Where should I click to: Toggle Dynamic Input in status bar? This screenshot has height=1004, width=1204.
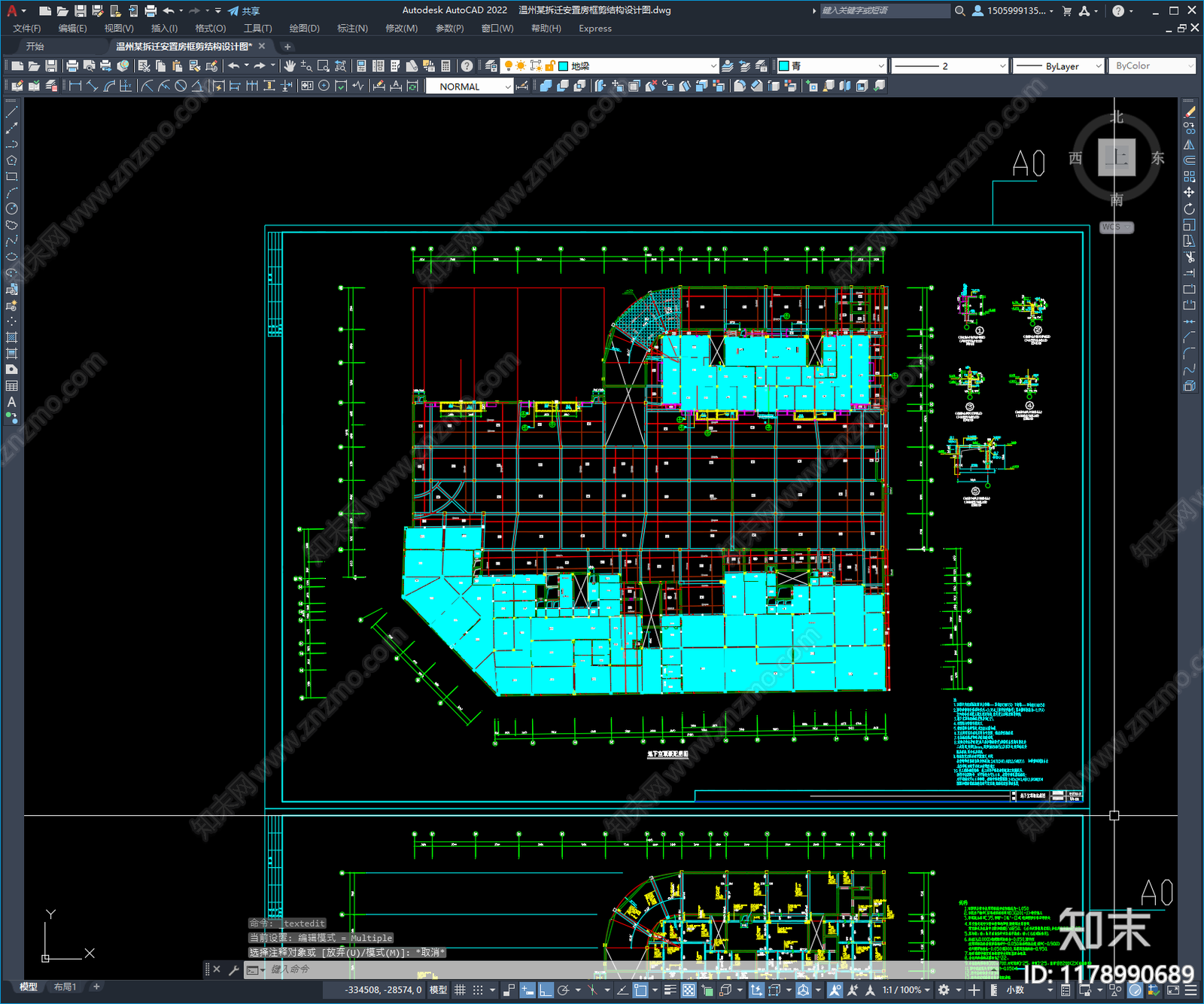pyautogui.click(x=528, y=990)
